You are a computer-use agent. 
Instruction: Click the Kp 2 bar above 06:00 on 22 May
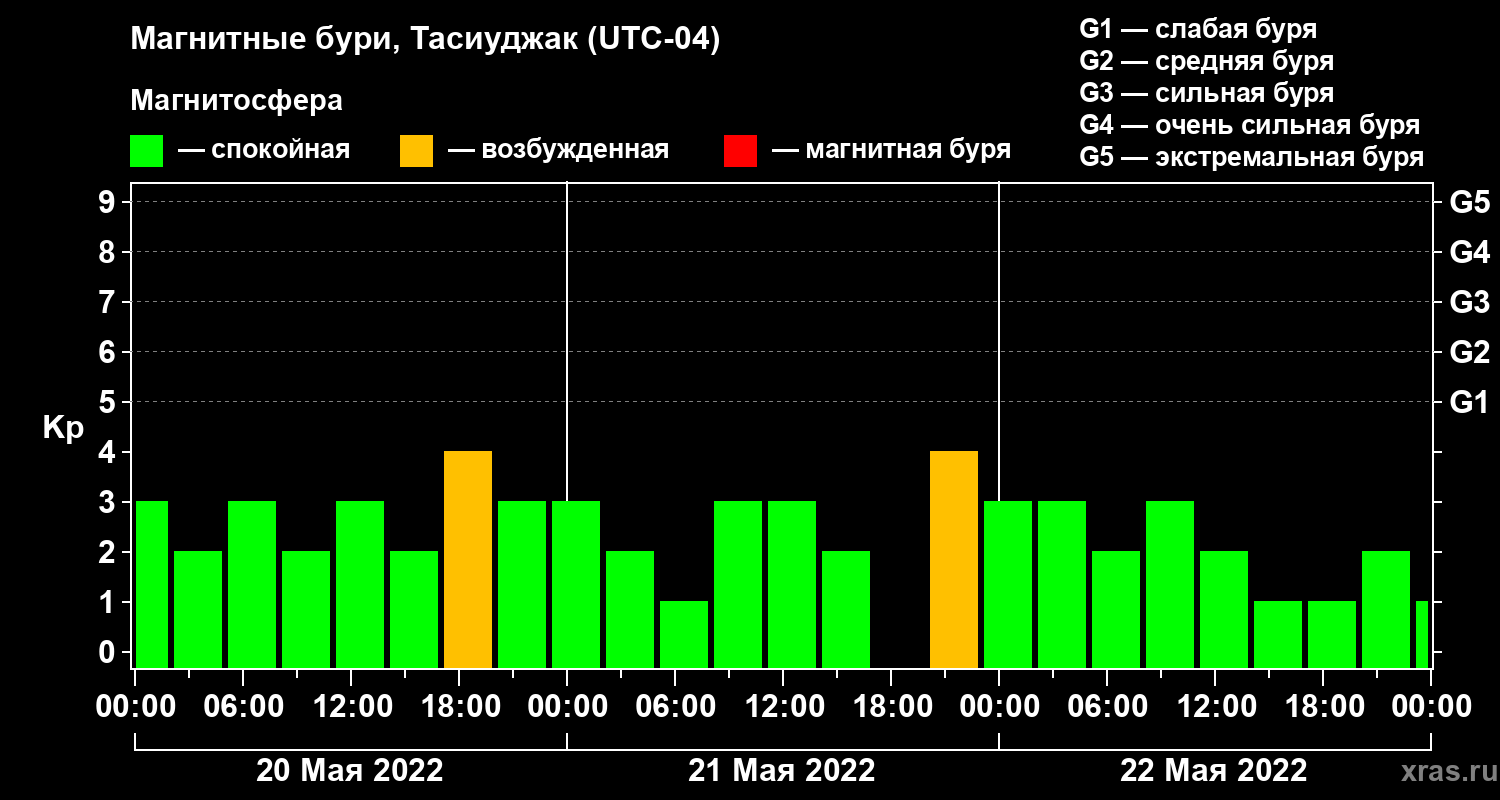1116,610
